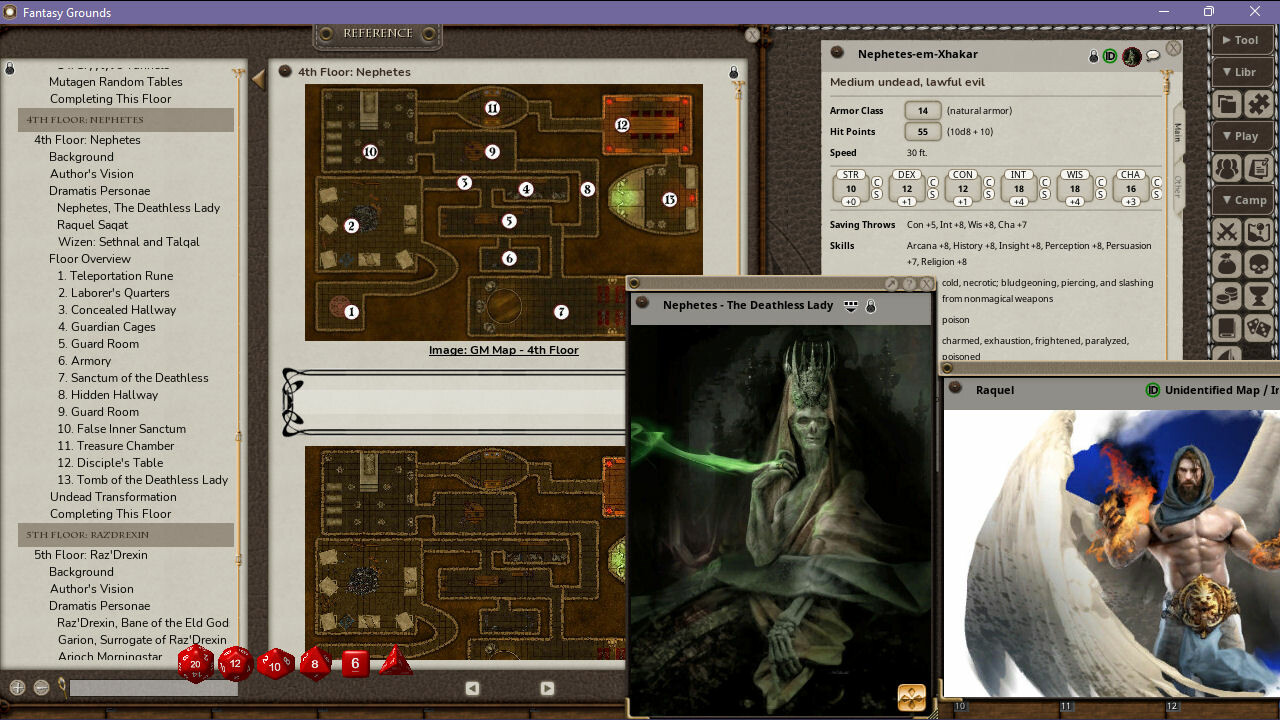Expand the Tool section in the right sidebar

coord(1242,40)
